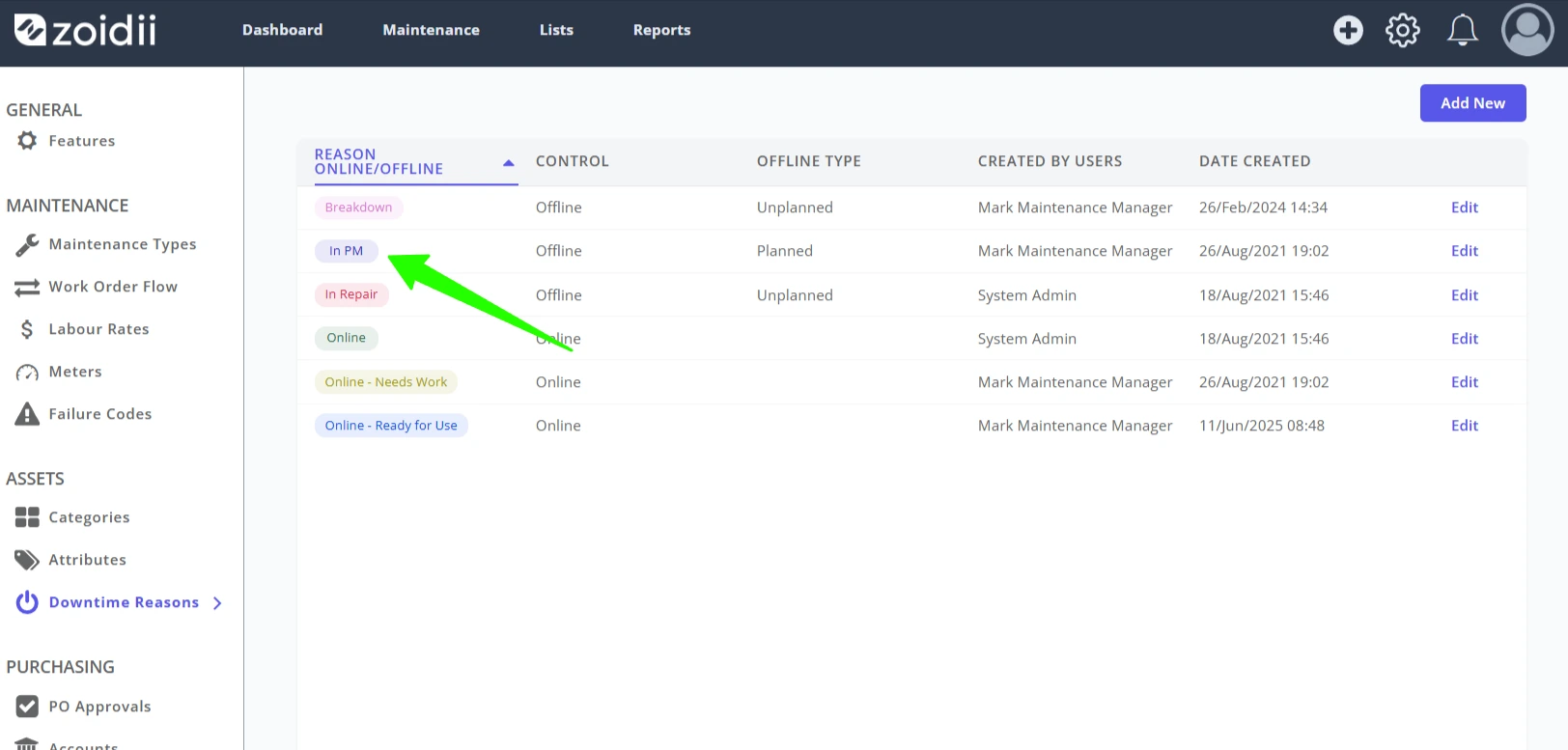
Task: Go to Meters page
Action: coord(75,372)
